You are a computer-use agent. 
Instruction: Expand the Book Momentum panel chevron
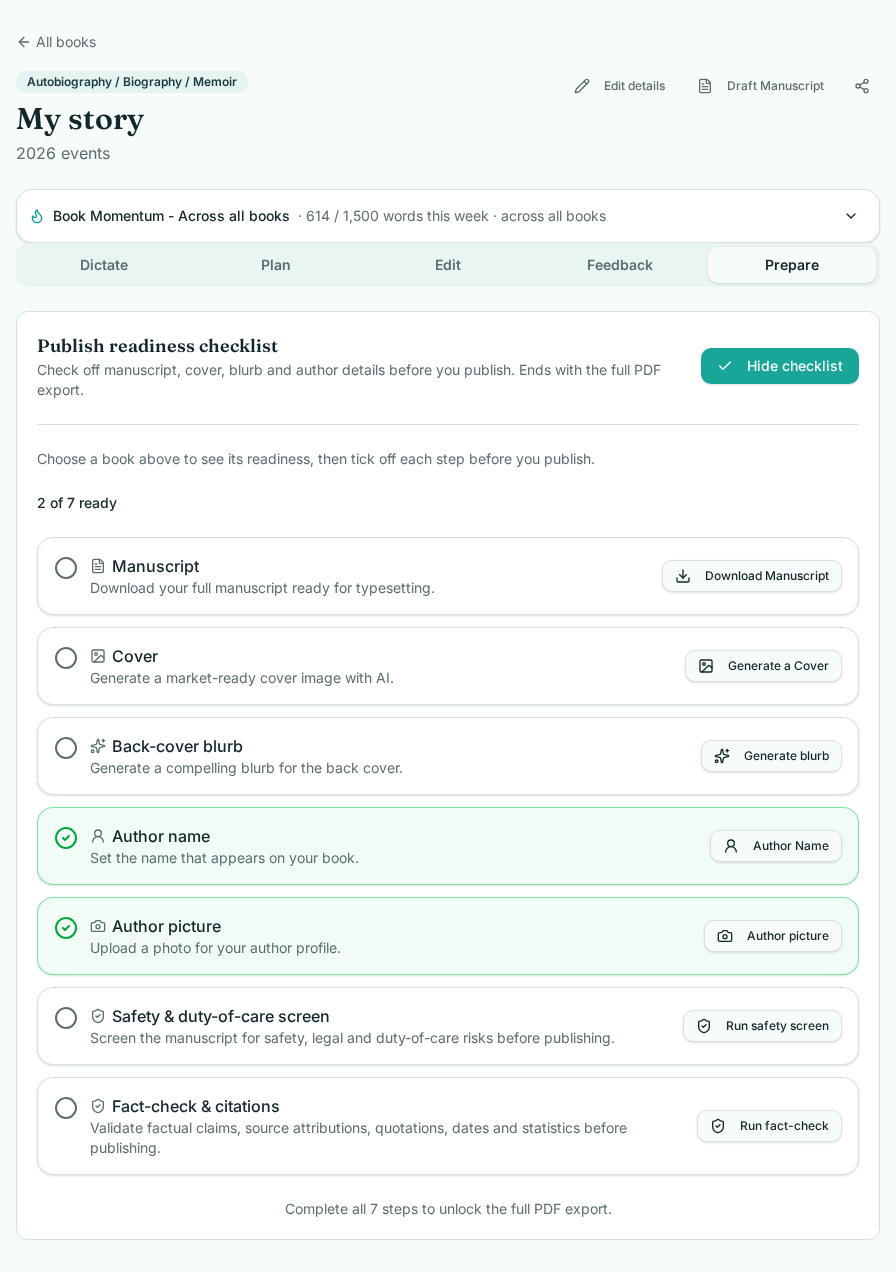tap(851, 216)
